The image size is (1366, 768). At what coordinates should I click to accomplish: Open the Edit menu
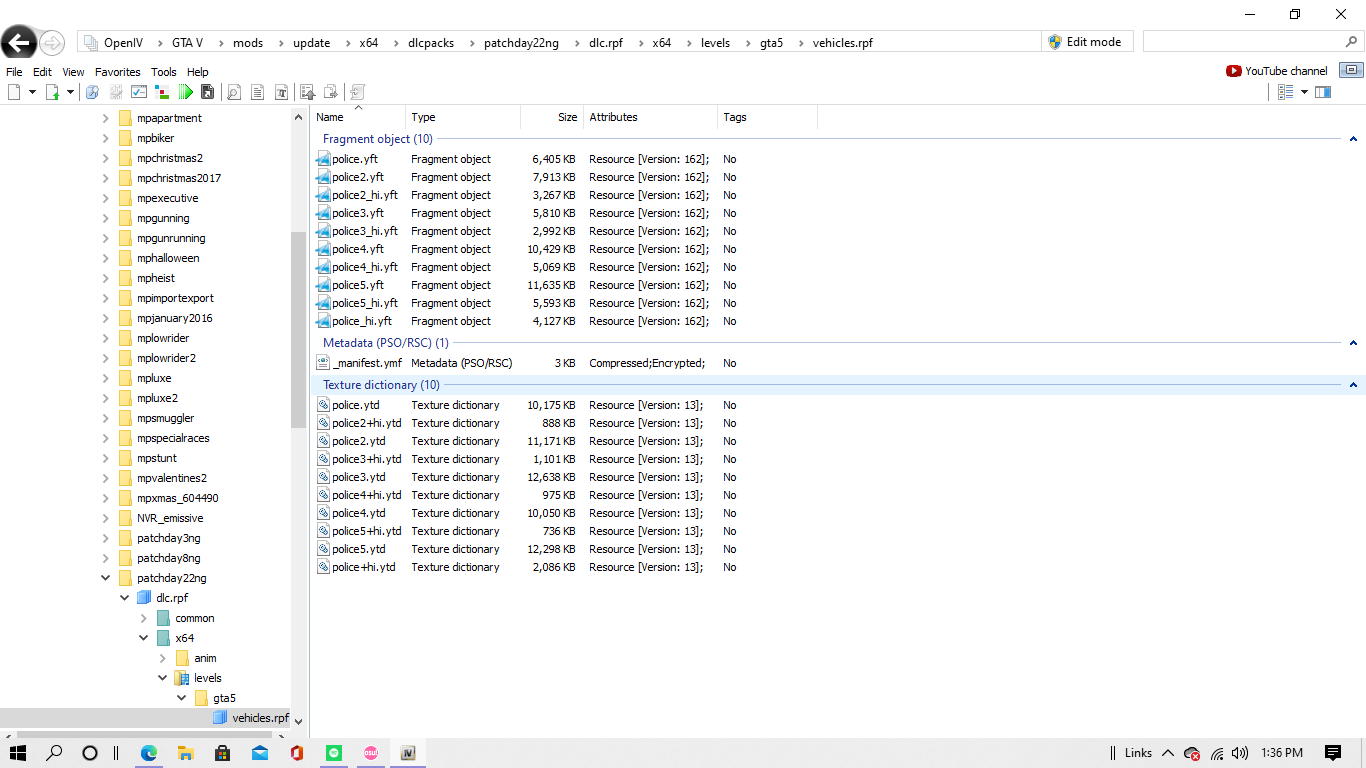click(x=42, y=72)
